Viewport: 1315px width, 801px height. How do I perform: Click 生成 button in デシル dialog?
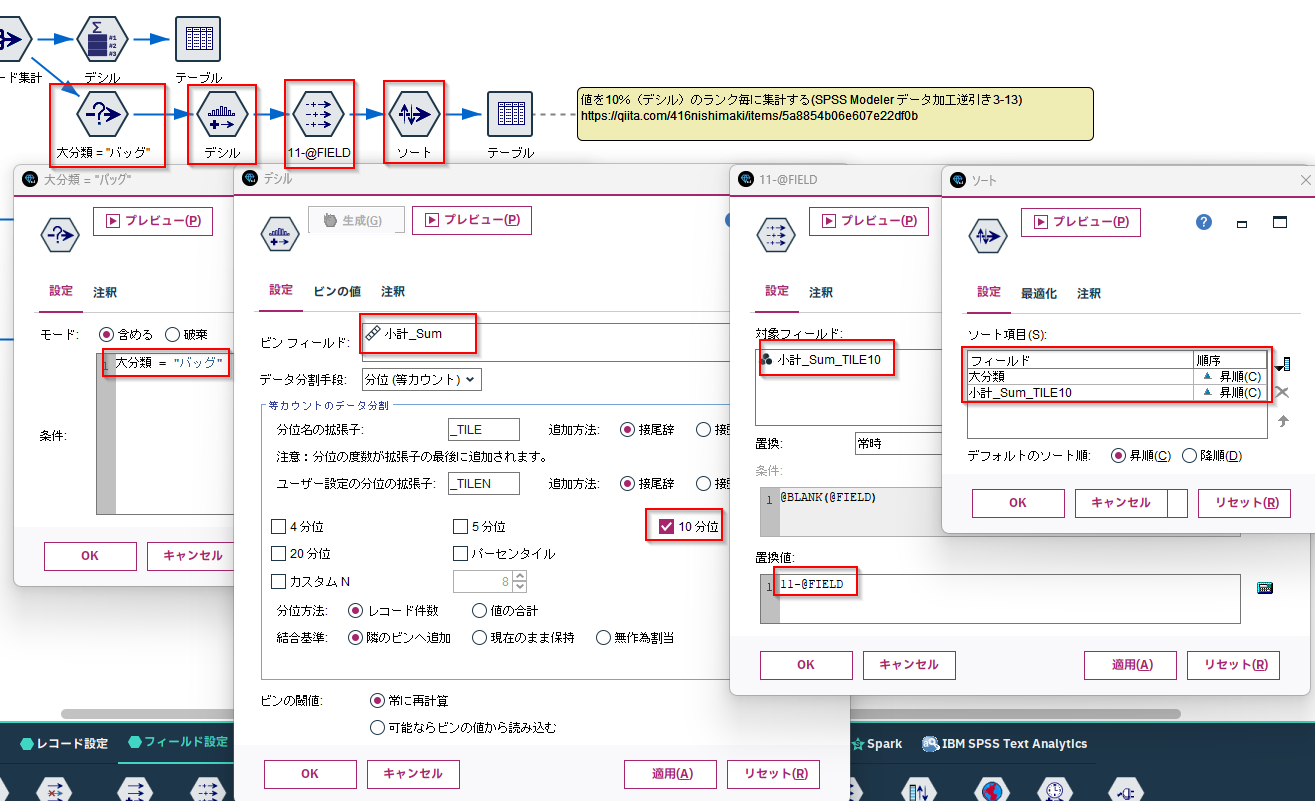tap(356, 220)
